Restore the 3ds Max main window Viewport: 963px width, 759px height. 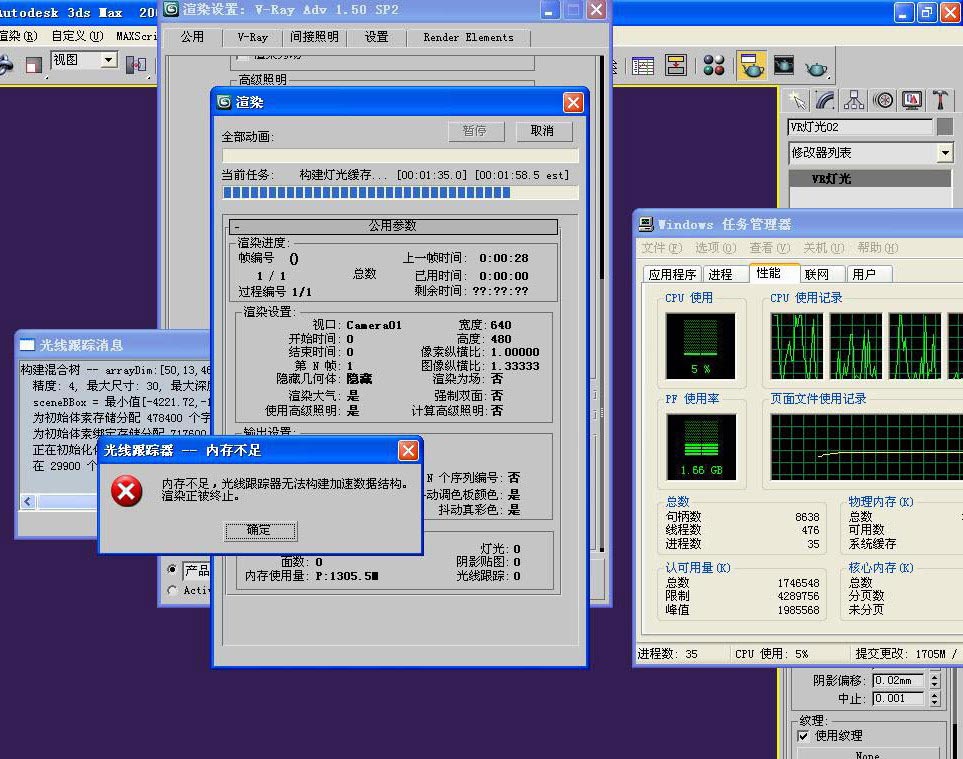pyautogui.click(x=926, y=12)
